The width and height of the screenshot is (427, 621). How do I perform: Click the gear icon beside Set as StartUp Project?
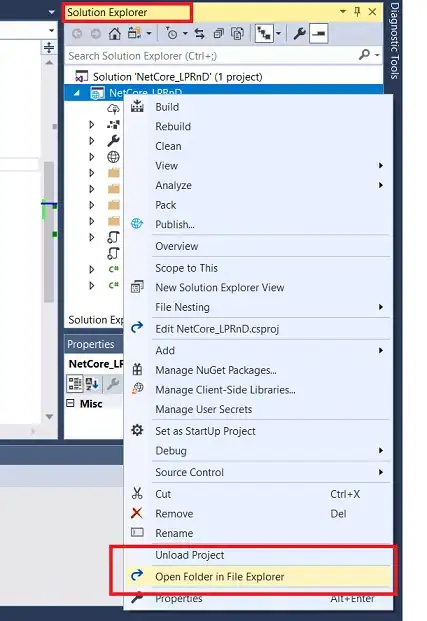137,430
